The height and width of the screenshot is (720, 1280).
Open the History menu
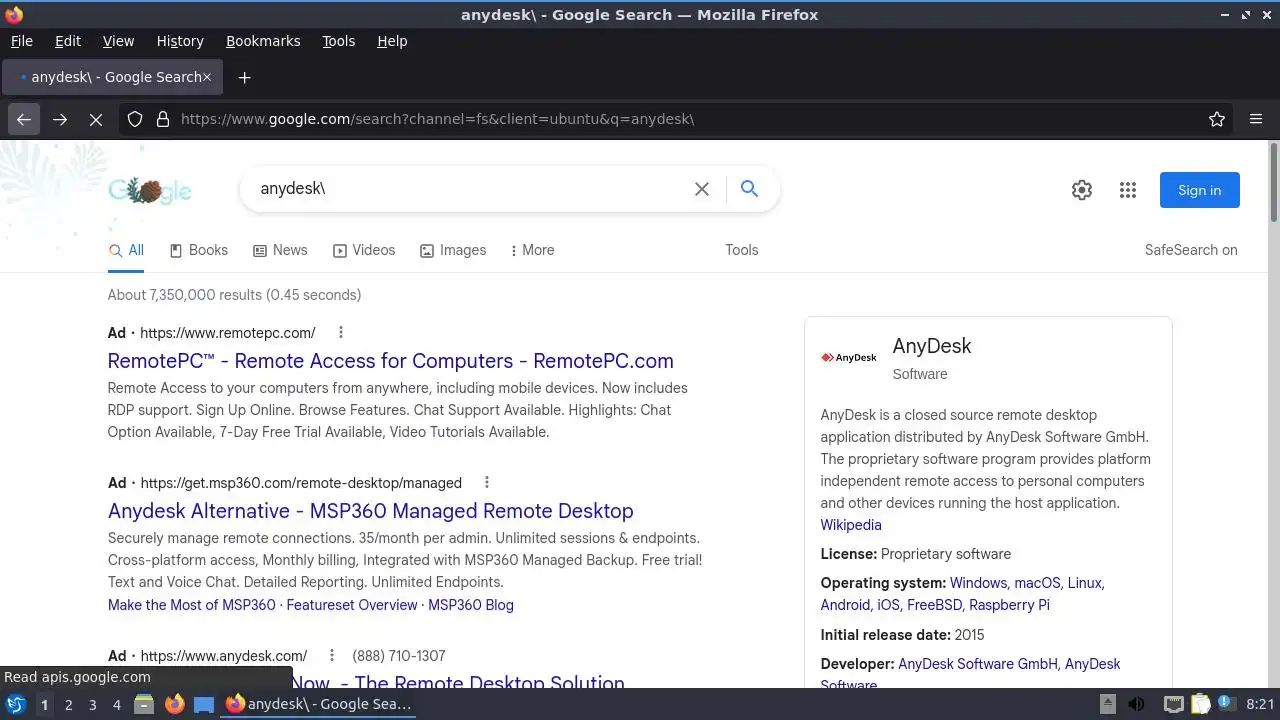(180, 41)
